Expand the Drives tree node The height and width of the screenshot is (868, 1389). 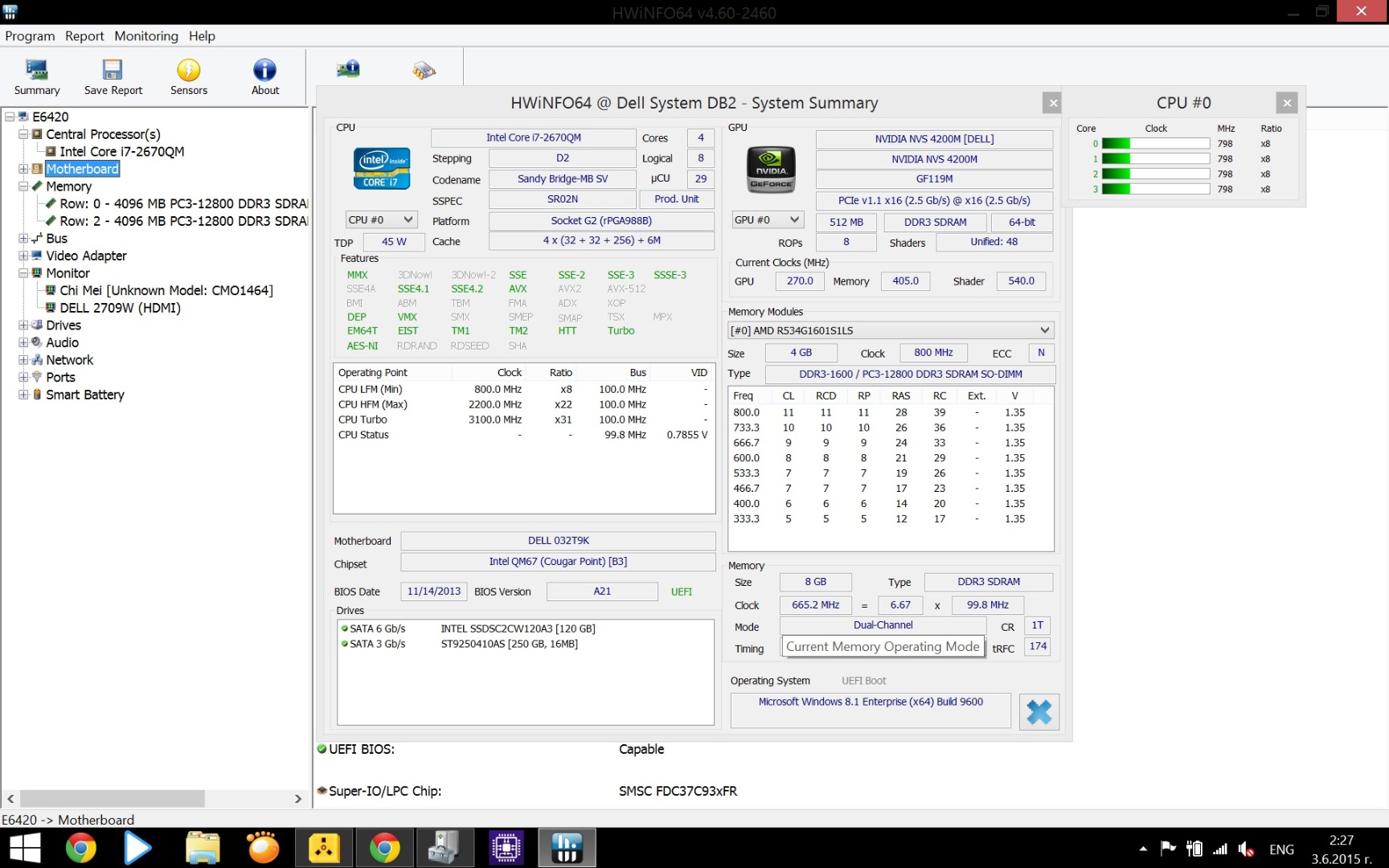click(x=23, y=325)
